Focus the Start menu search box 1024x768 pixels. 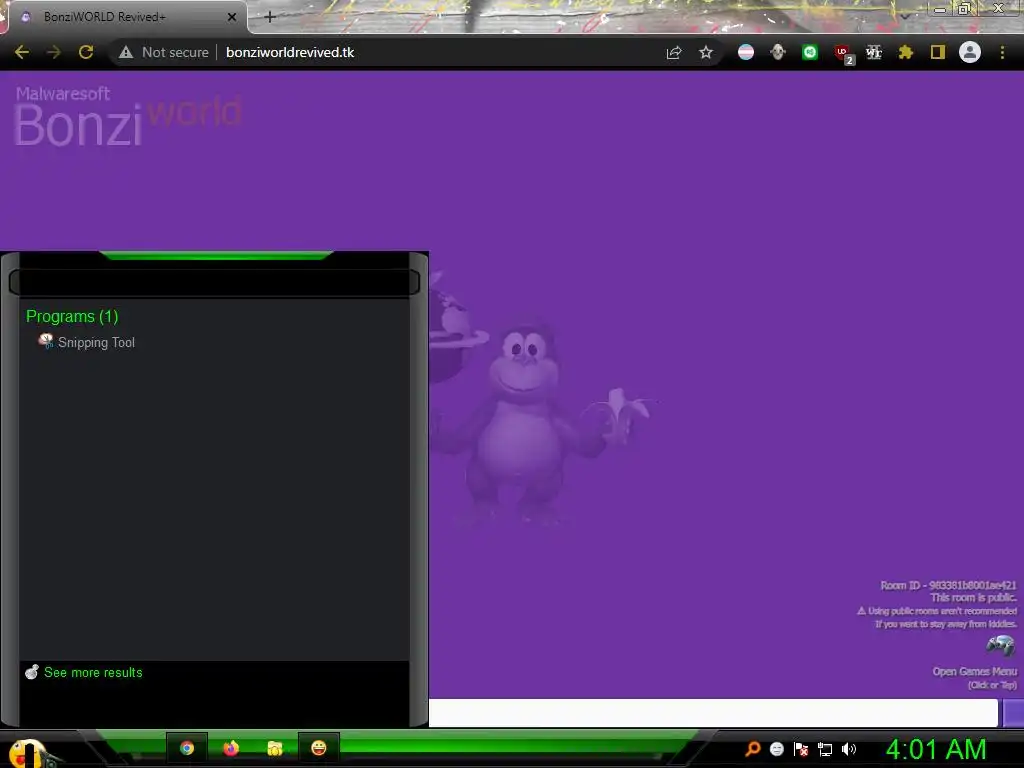[x=214, y=283]
